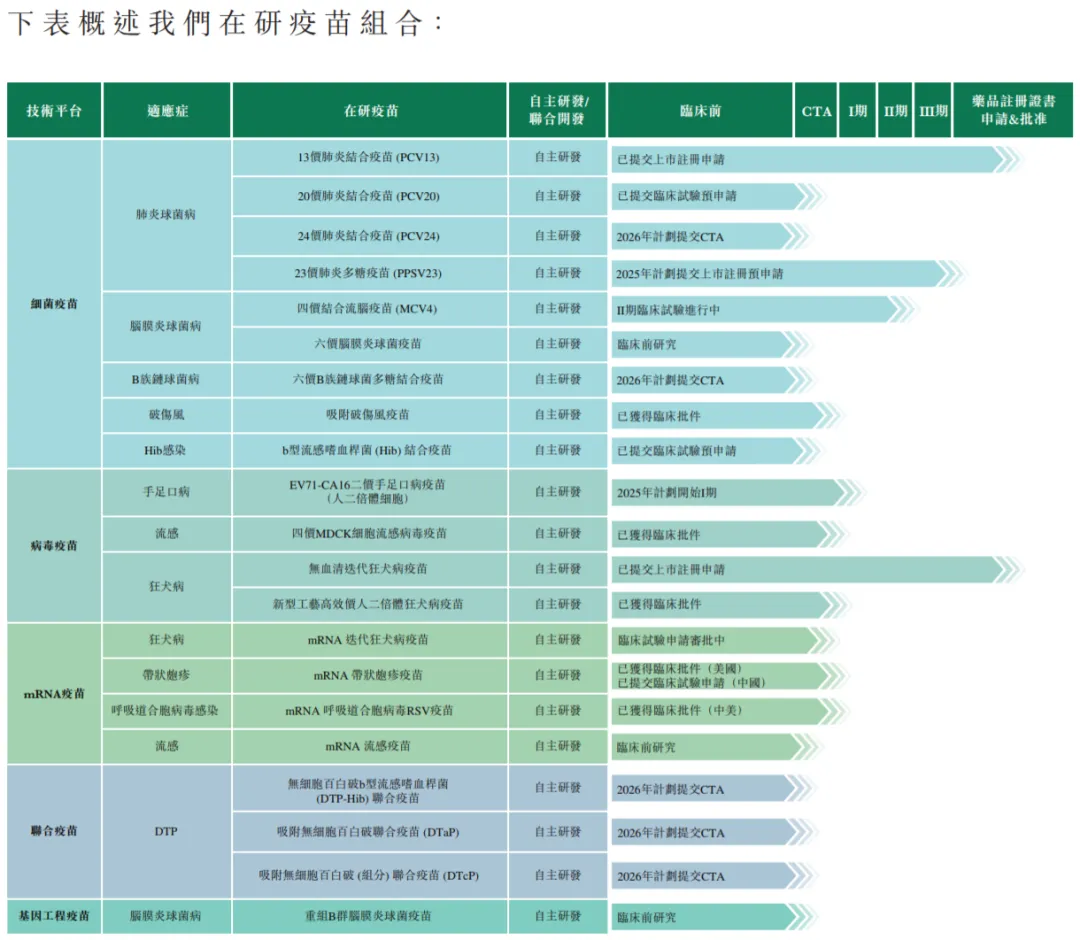Select the 細菌疫苗 platform cell
The width and height of the screenshot is (1080, 940).
coord(54,304)
